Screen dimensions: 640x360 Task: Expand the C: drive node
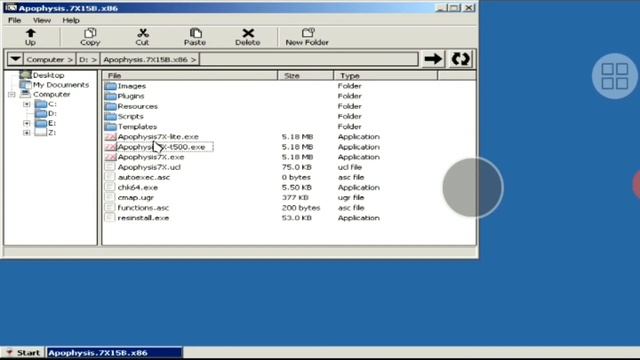pyautogui.click(x=27, y=104)
